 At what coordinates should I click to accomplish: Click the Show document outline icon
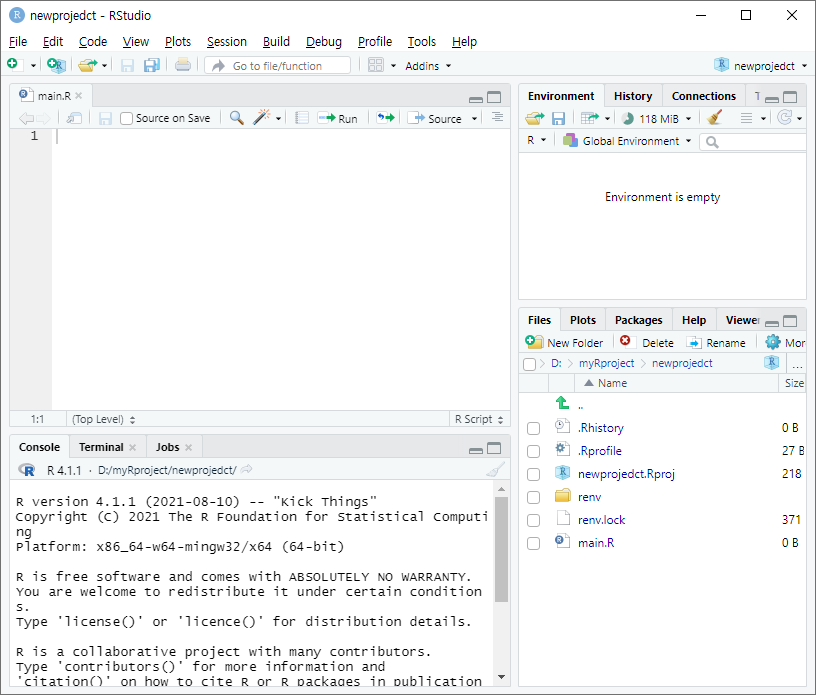coord(497,117)
